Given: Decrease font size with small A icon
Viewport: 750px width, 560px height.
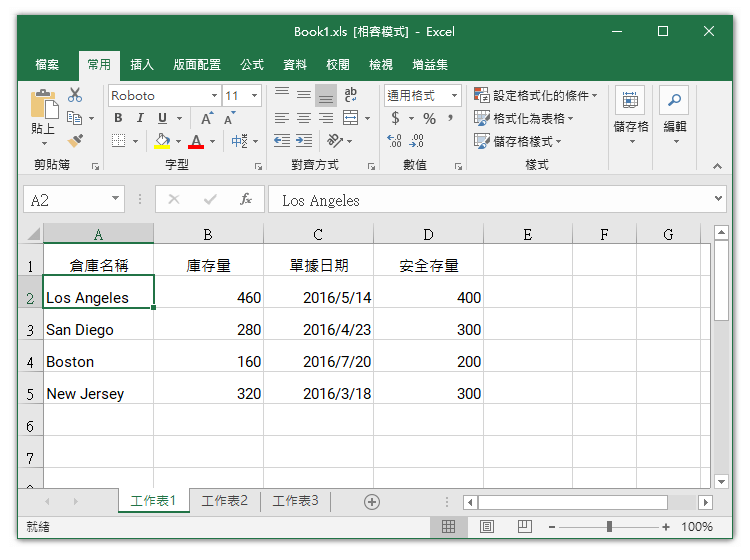Looking at the screenshot, I should 230,118.
